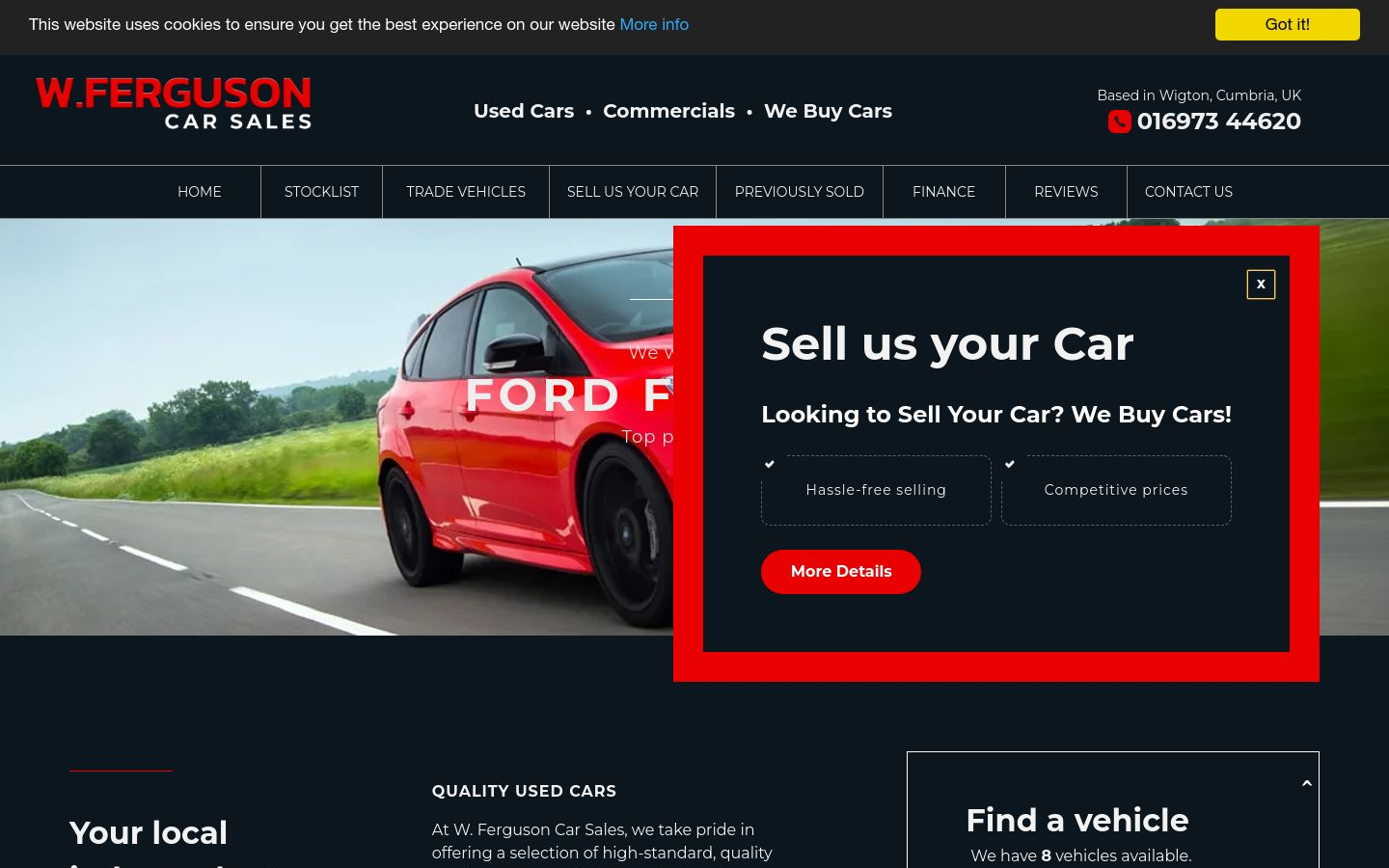Click the Hassle-free selling checkmark icon
This screenshot has height=868, width=1389.
[770, 464]
